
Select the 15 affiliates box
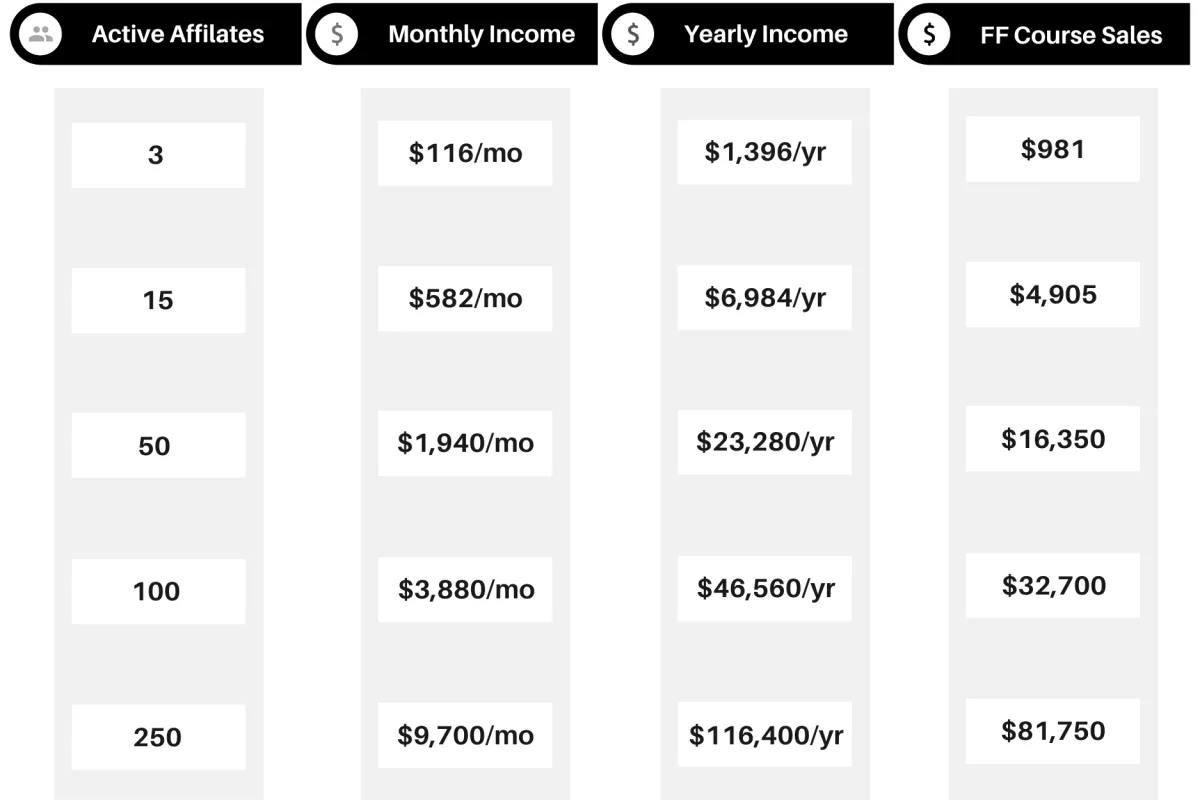(158, 300)
